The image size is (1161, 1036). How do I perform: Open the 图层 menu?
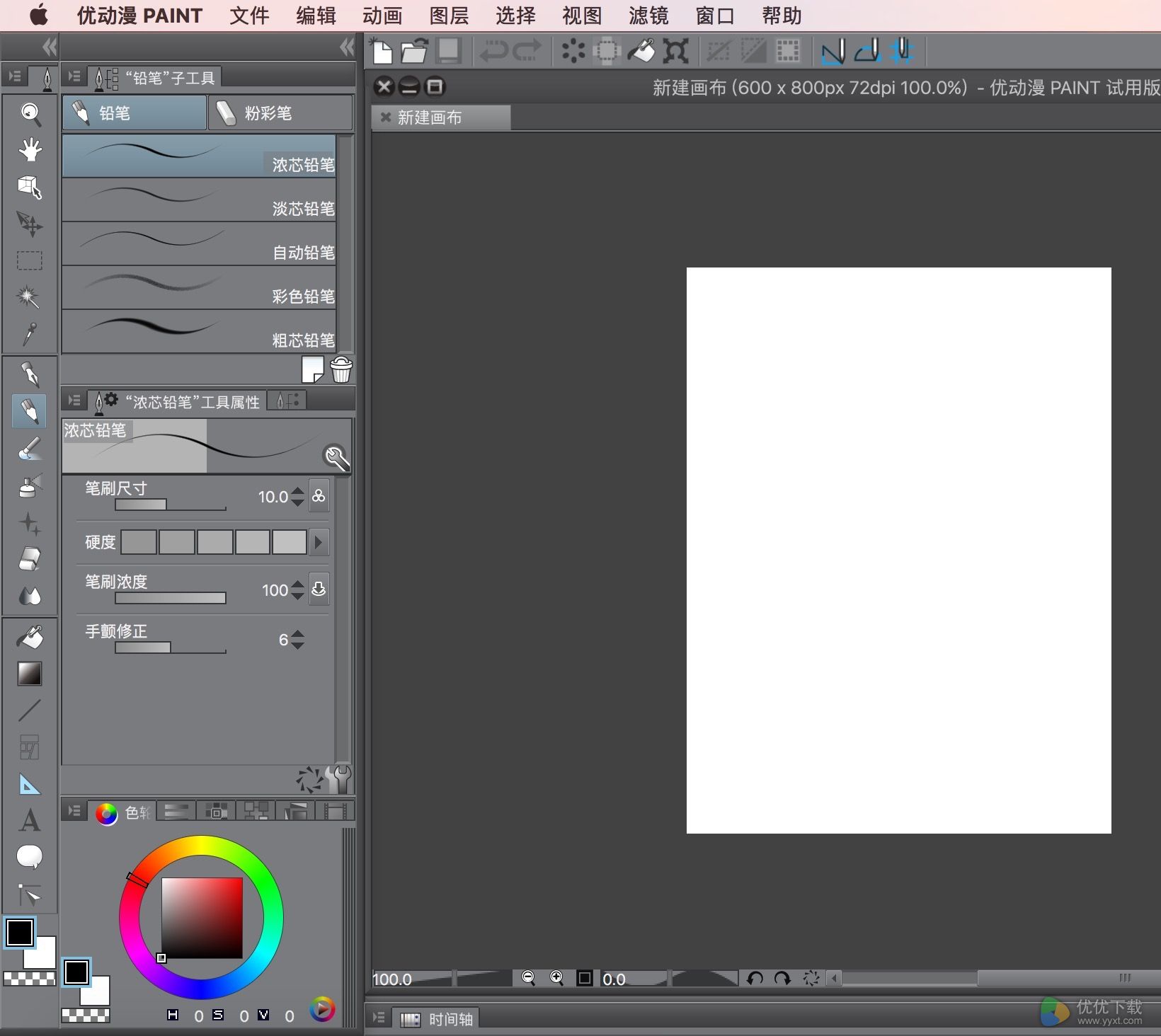[x=449, y=16]
